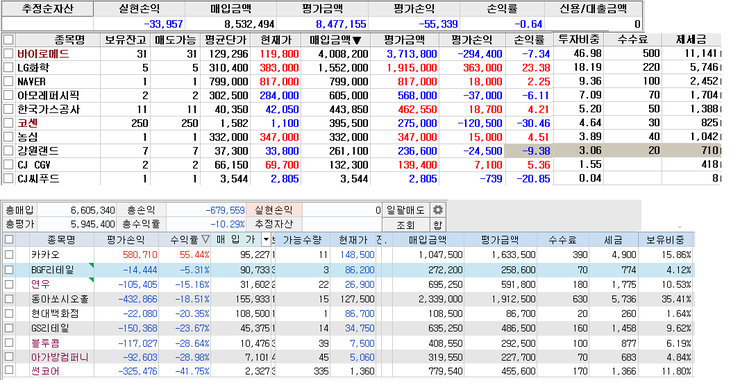
Task: Select the 아가방컴퍼니 stock name
Action: point(60,357)
